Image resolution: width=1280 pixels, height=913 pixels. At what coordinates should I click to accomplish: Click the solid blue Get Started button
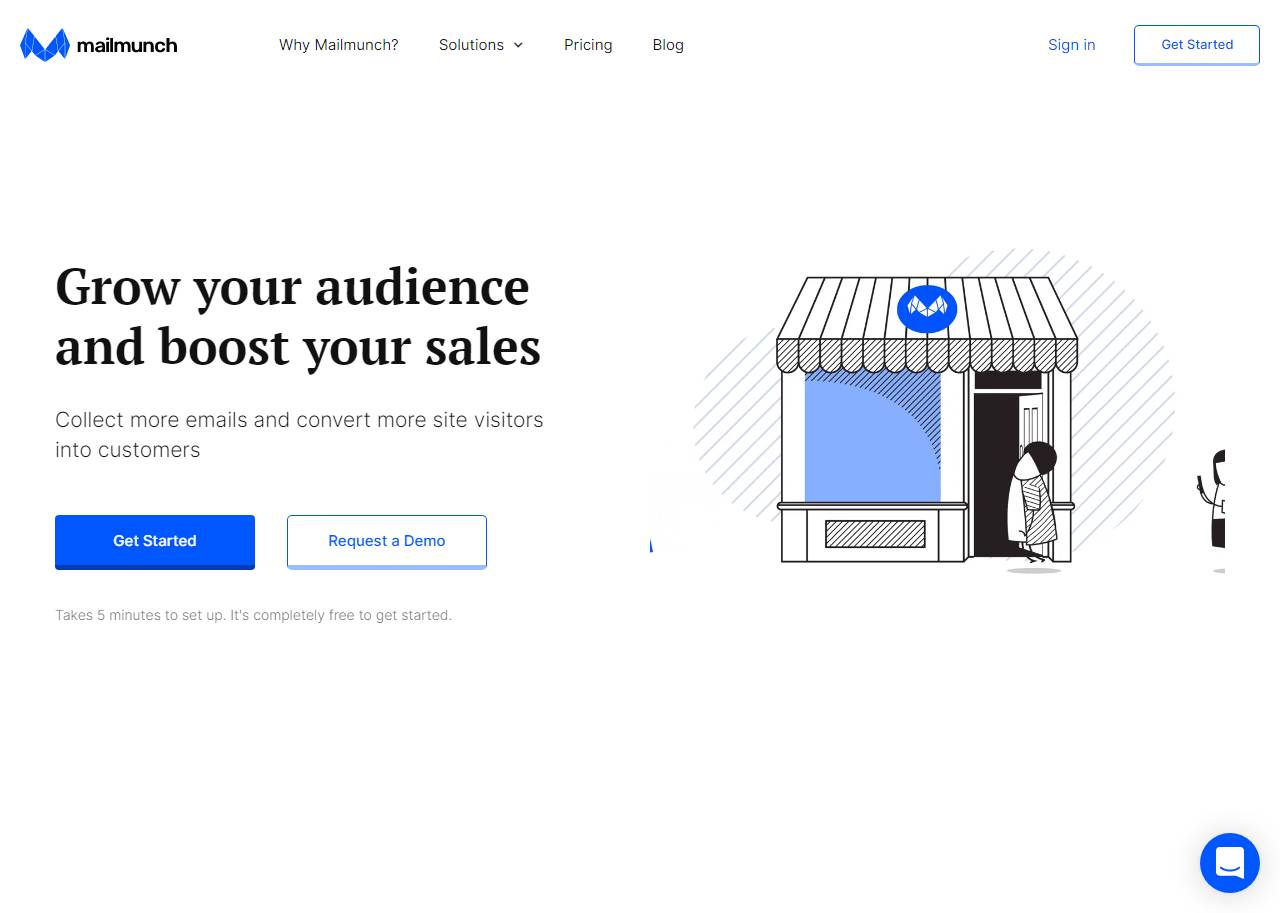pyautogui.click(x=155, y=541)
